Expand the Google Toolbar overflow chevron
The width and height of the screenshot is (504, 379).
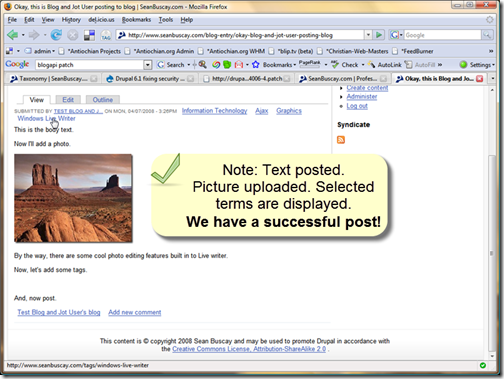[x=440, y=65]
